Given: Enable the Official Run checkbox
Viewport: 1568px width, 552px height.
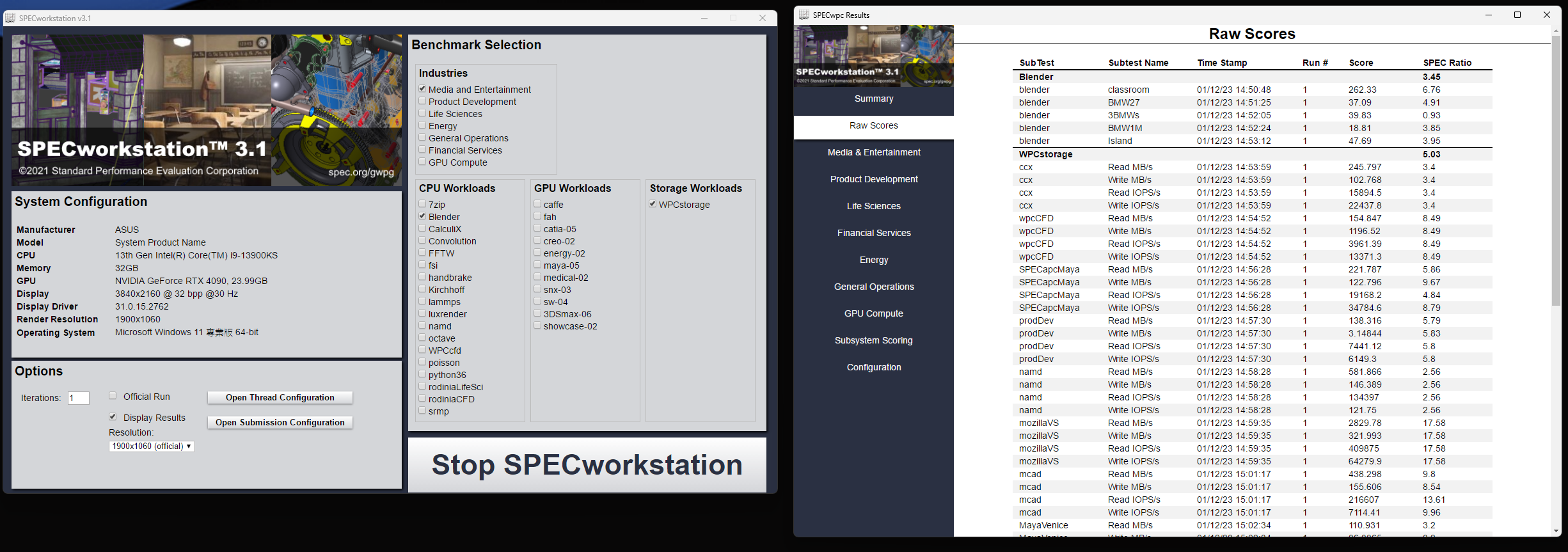Looking at the screenshot, I should tap(113, 396).
